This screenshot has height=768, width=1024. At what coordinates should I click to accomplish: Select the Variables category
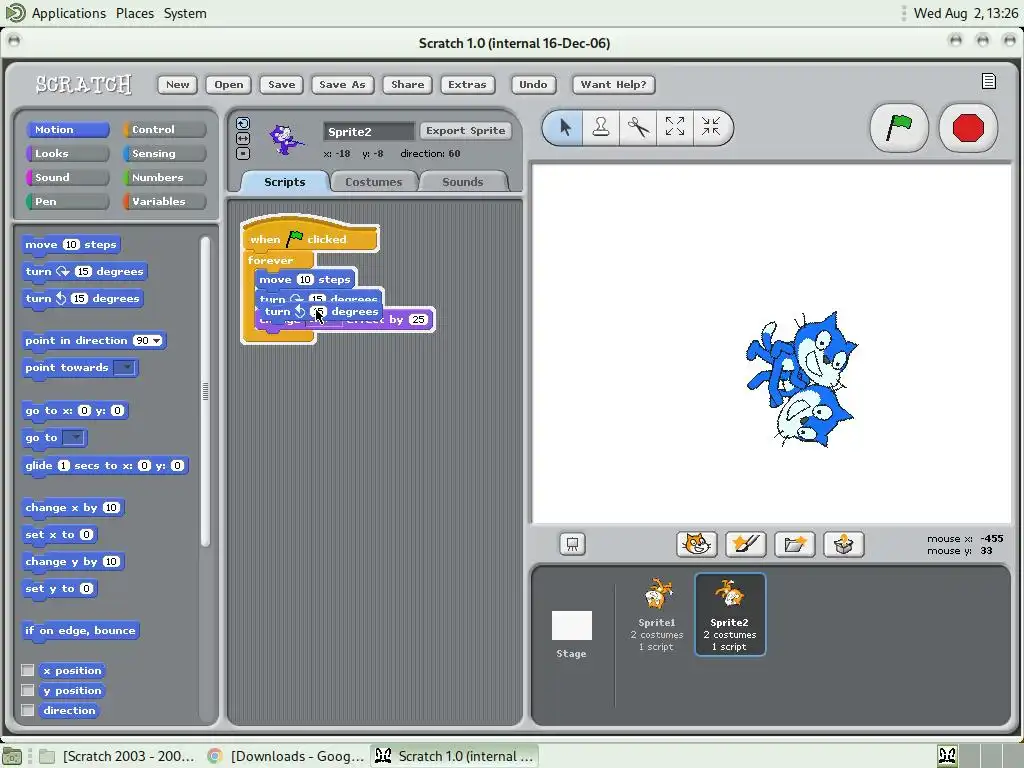pos(165,201)
